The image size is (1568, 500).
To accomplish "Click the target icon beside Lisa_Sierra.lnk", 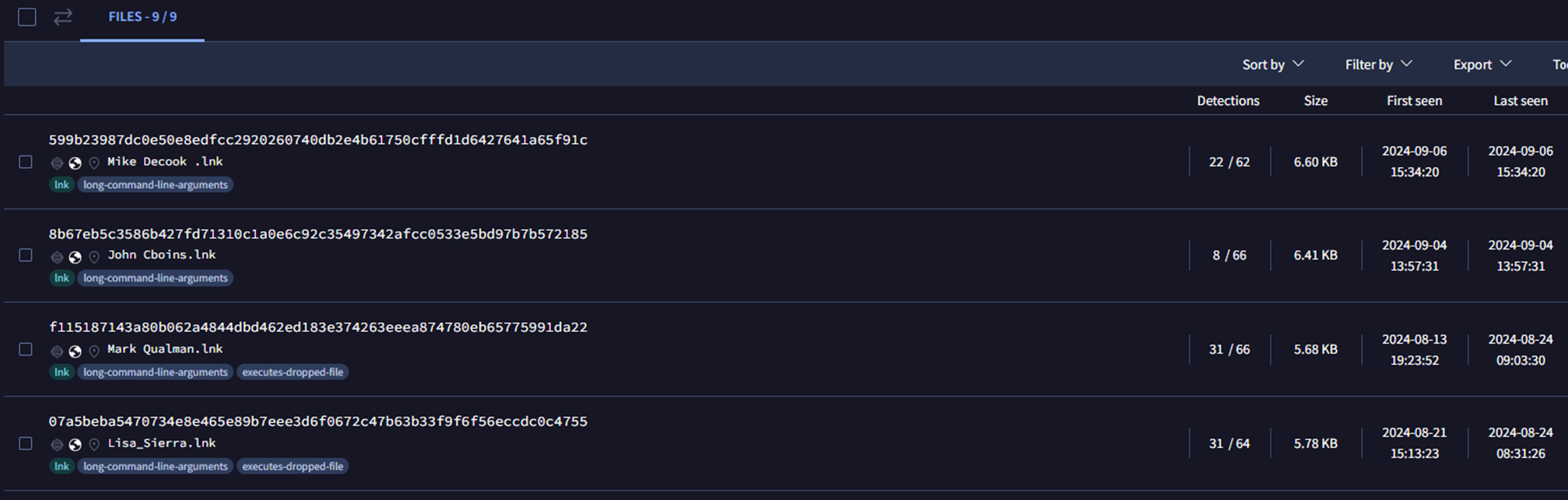I will [x=57, y=445].
